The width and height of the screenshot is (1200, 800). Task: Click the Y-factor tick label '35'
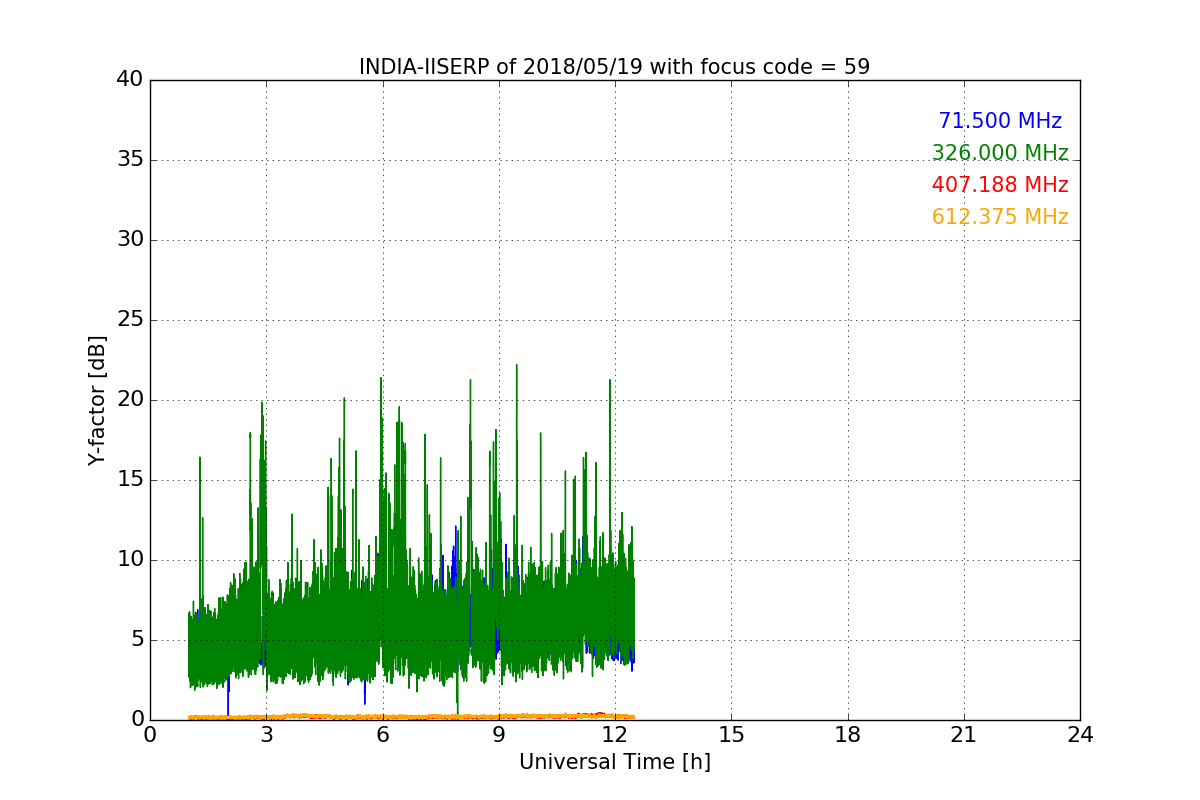click(x=130, y=160)
